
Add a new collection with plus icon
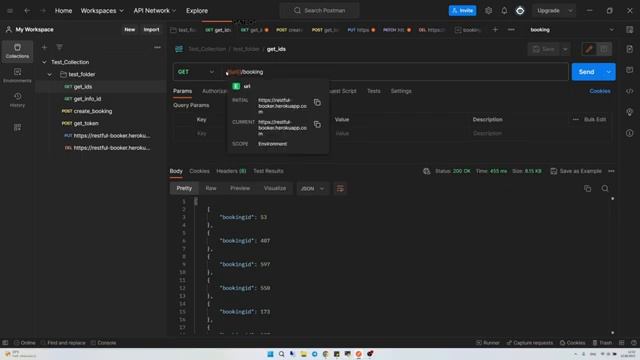pyautogui.click(x=44, y=47)
